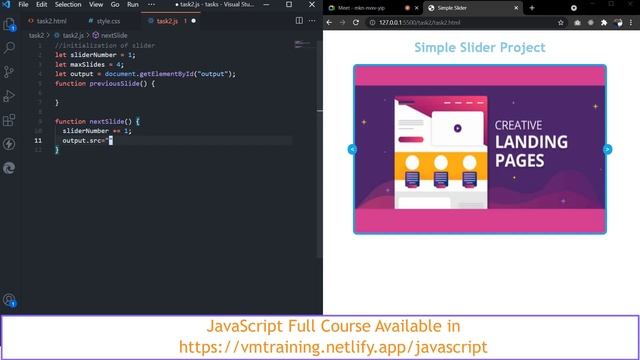The image size is (640, 360).
Task: Open the browser menu three dots
Action: point(631,23)
